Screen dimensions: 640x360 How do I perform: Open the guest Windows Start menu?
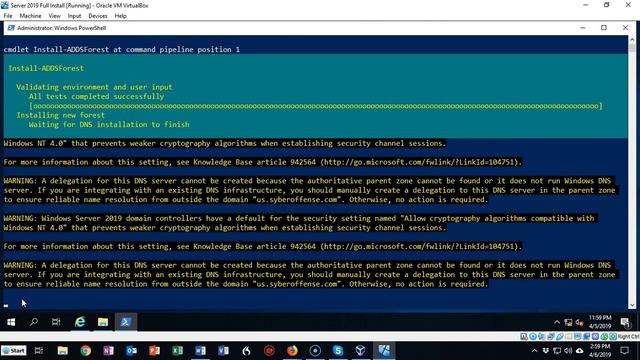pos(11,322)
